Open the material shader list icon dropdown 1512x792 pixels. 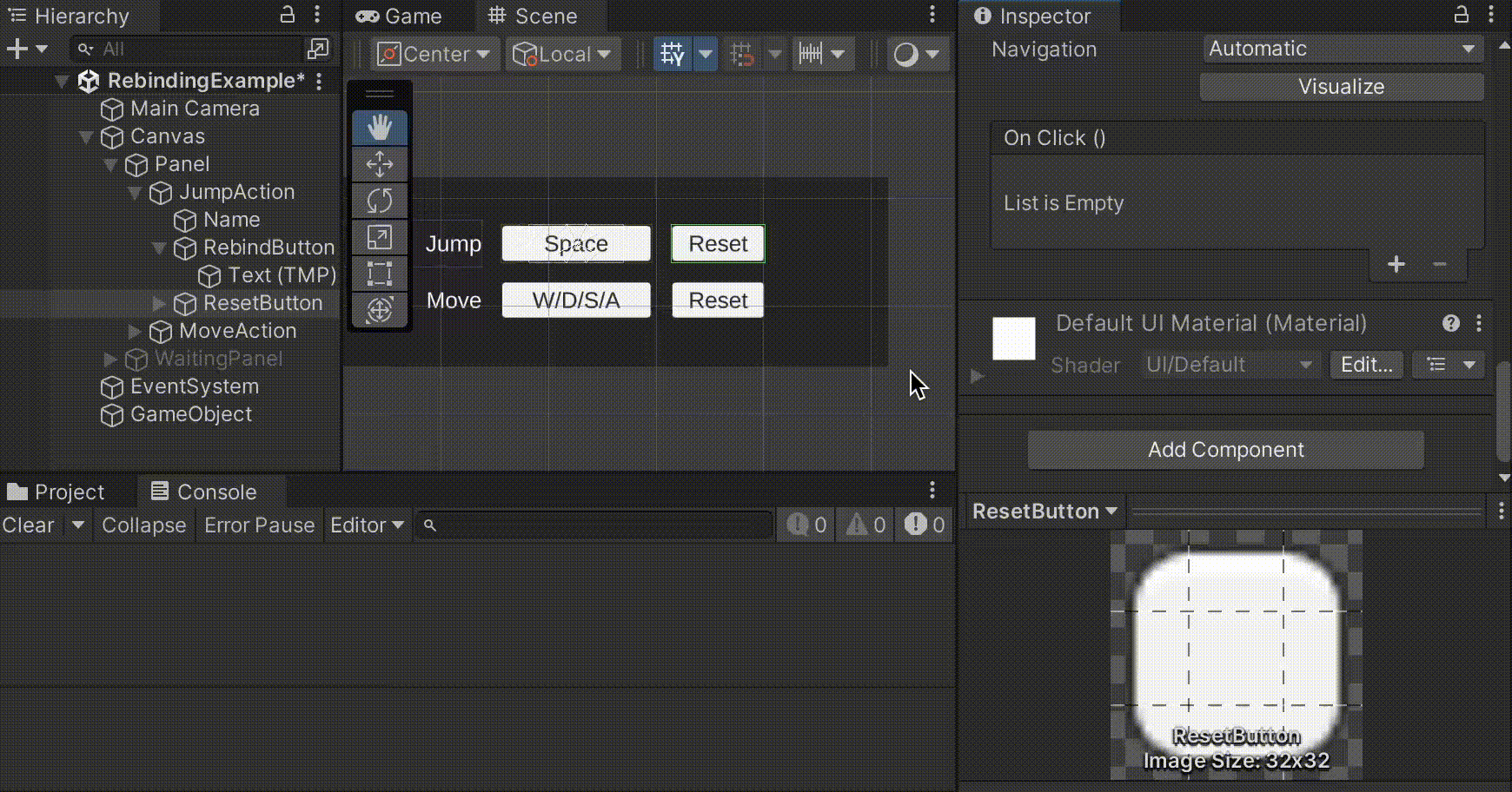1449,365
